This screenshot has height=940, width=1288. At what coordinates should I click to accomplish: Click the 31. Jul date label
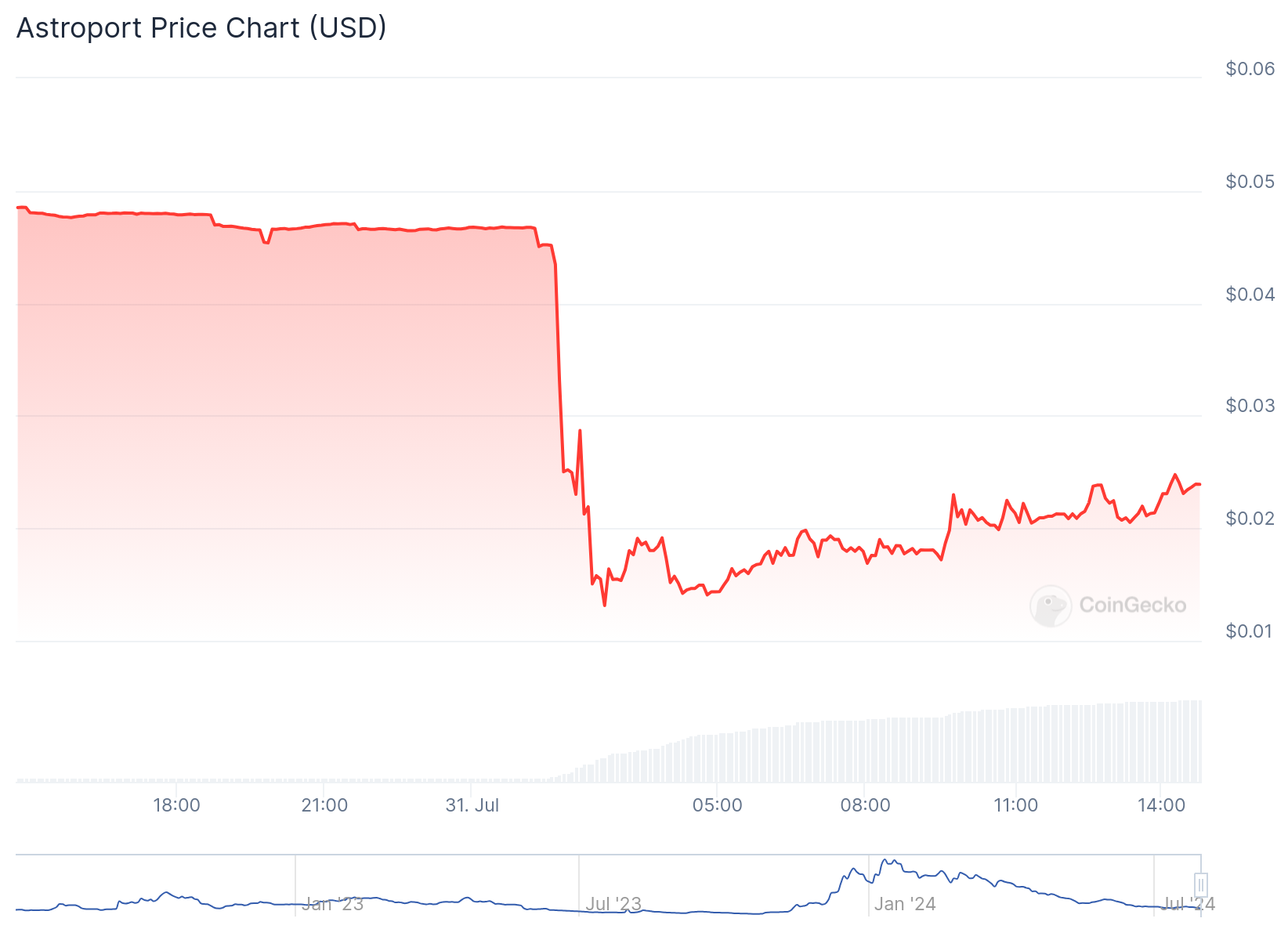[x=472, y=805]
